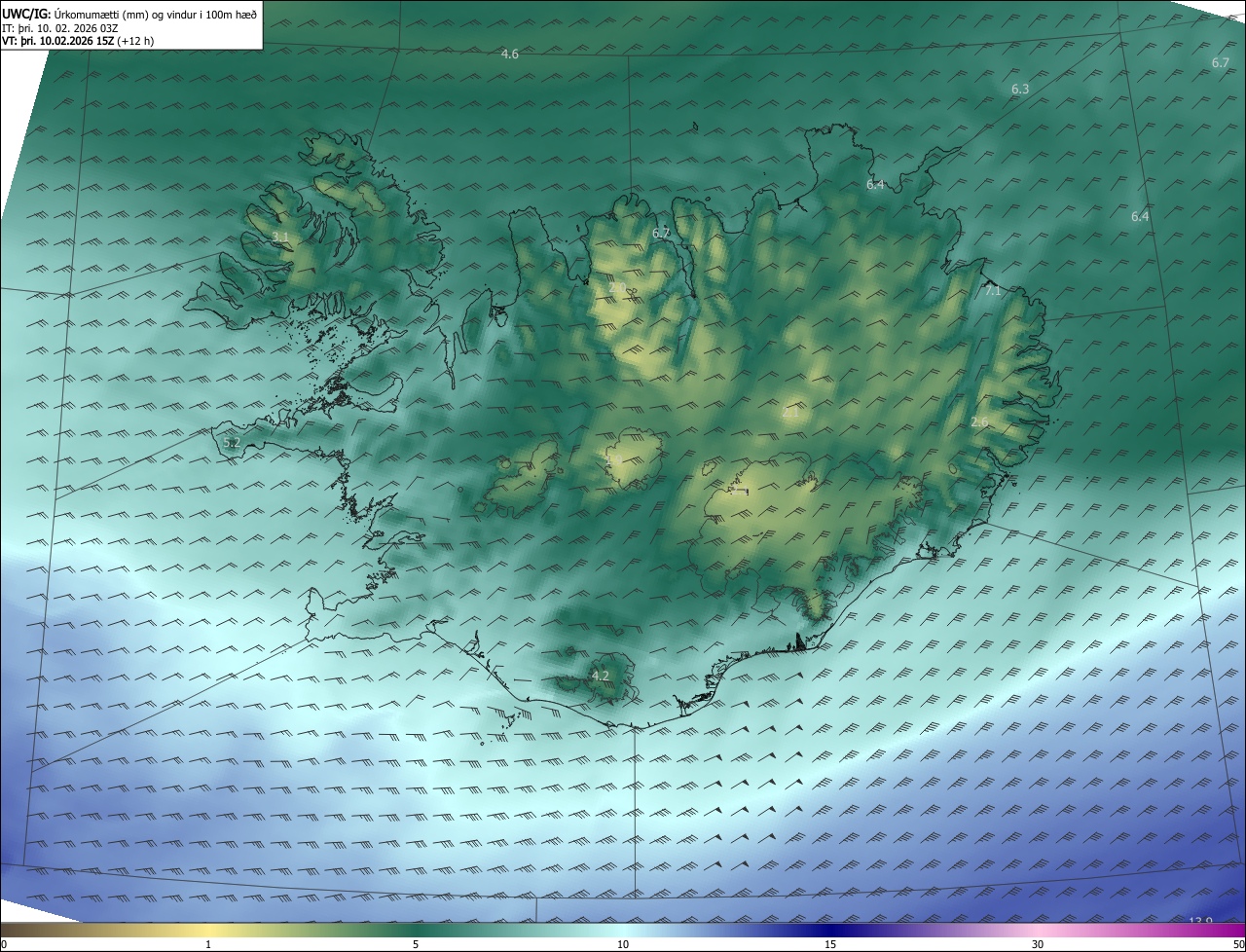The height and width of the screenshot is (952, 1246).
Task: Click the 2.6 value label in the Eastfjords
Action: click(x=979, y=422)
